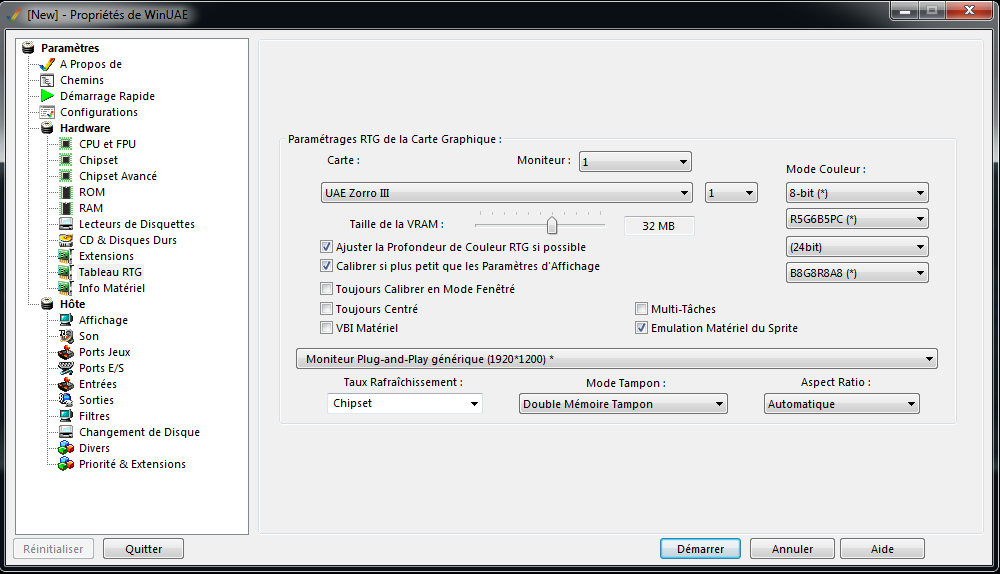Click the RAM icon
1000x574 pixels.
(66, 208)
